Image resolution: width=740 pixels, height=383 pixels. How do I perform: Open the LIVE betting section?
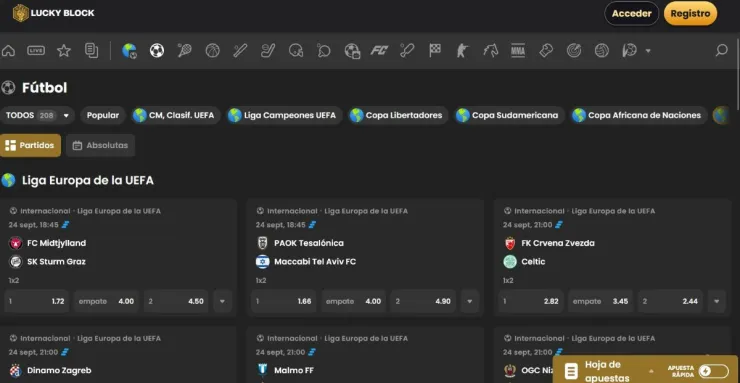(36, 50)
